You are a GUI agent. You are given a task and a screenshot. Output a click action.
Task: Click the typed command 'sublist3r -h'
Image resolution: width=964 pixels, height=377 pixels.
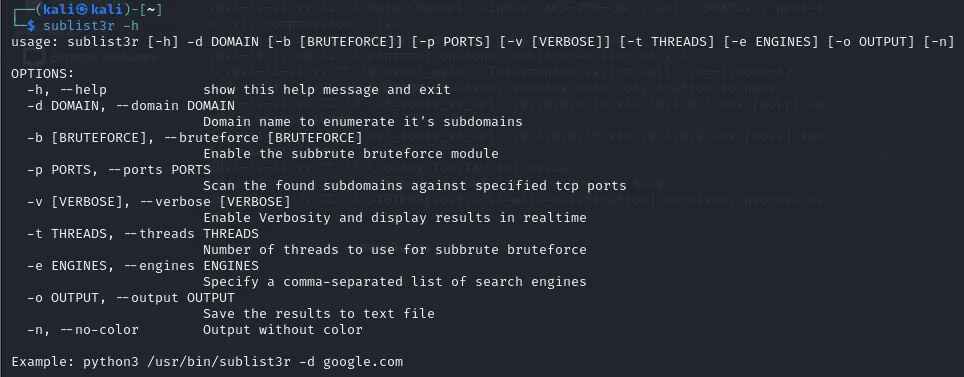tap(90, 25)
